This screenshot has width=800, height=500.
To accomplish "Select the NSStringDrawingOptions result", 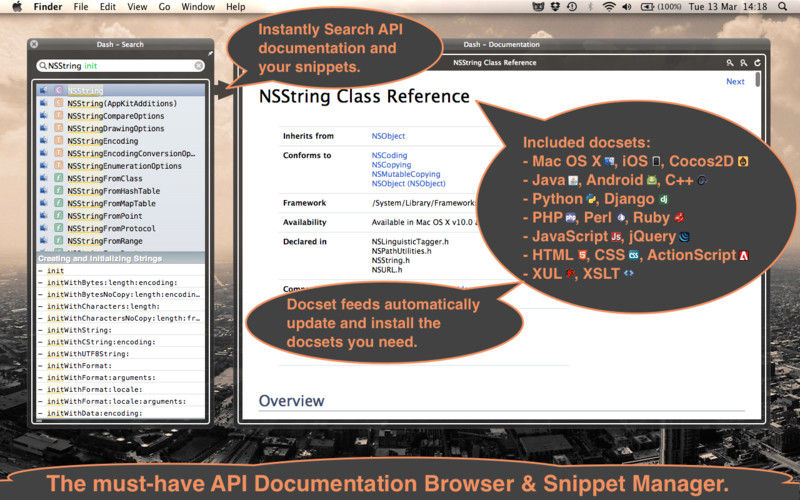I will (x=121, y=128).
